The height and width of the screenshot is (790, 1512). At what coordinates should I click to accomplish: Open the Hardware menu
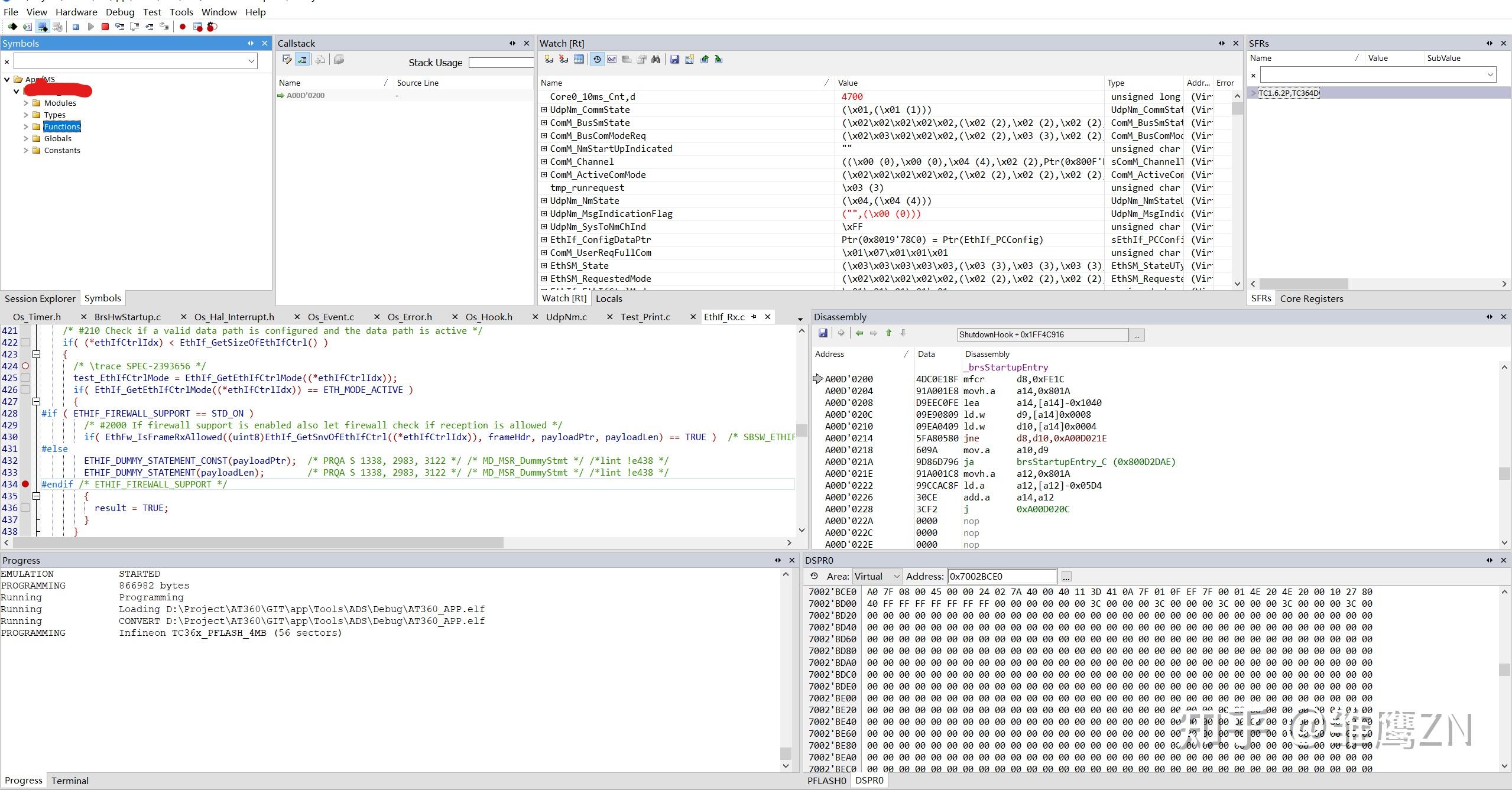click(76, 12)
